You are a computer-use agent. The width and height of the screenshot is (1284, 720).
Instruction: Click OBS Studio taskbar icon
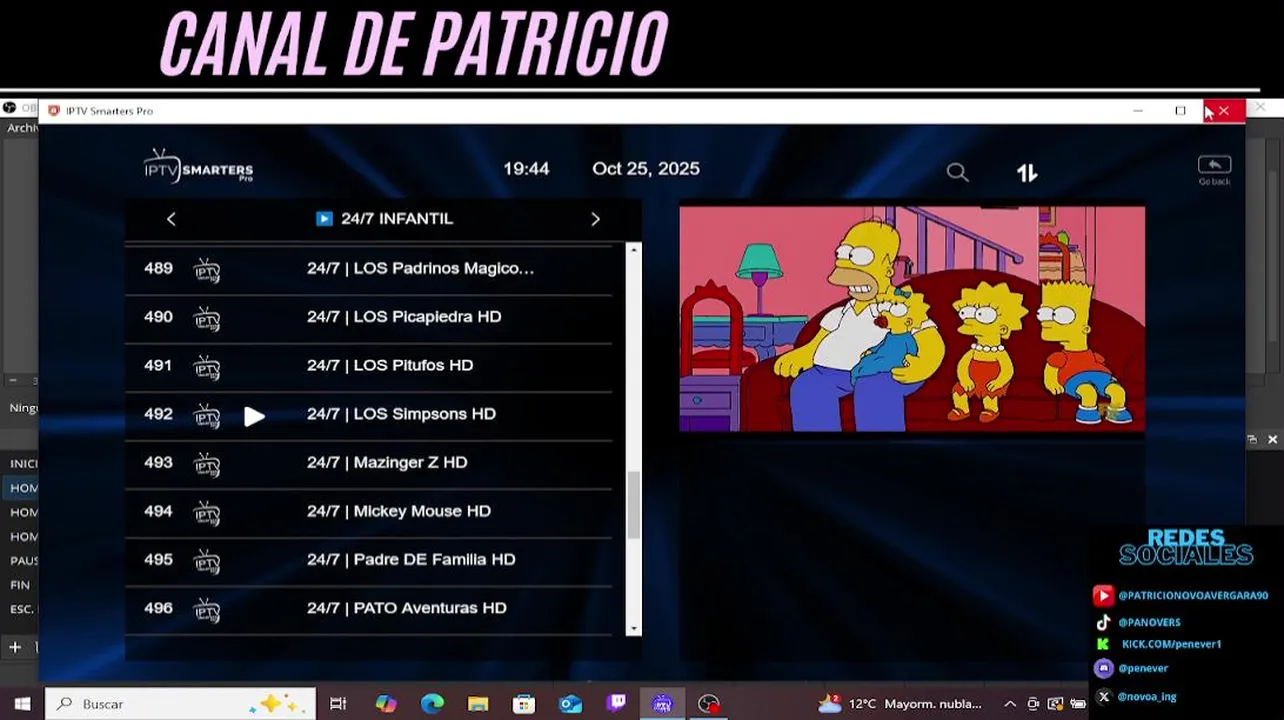pos(708,704)
